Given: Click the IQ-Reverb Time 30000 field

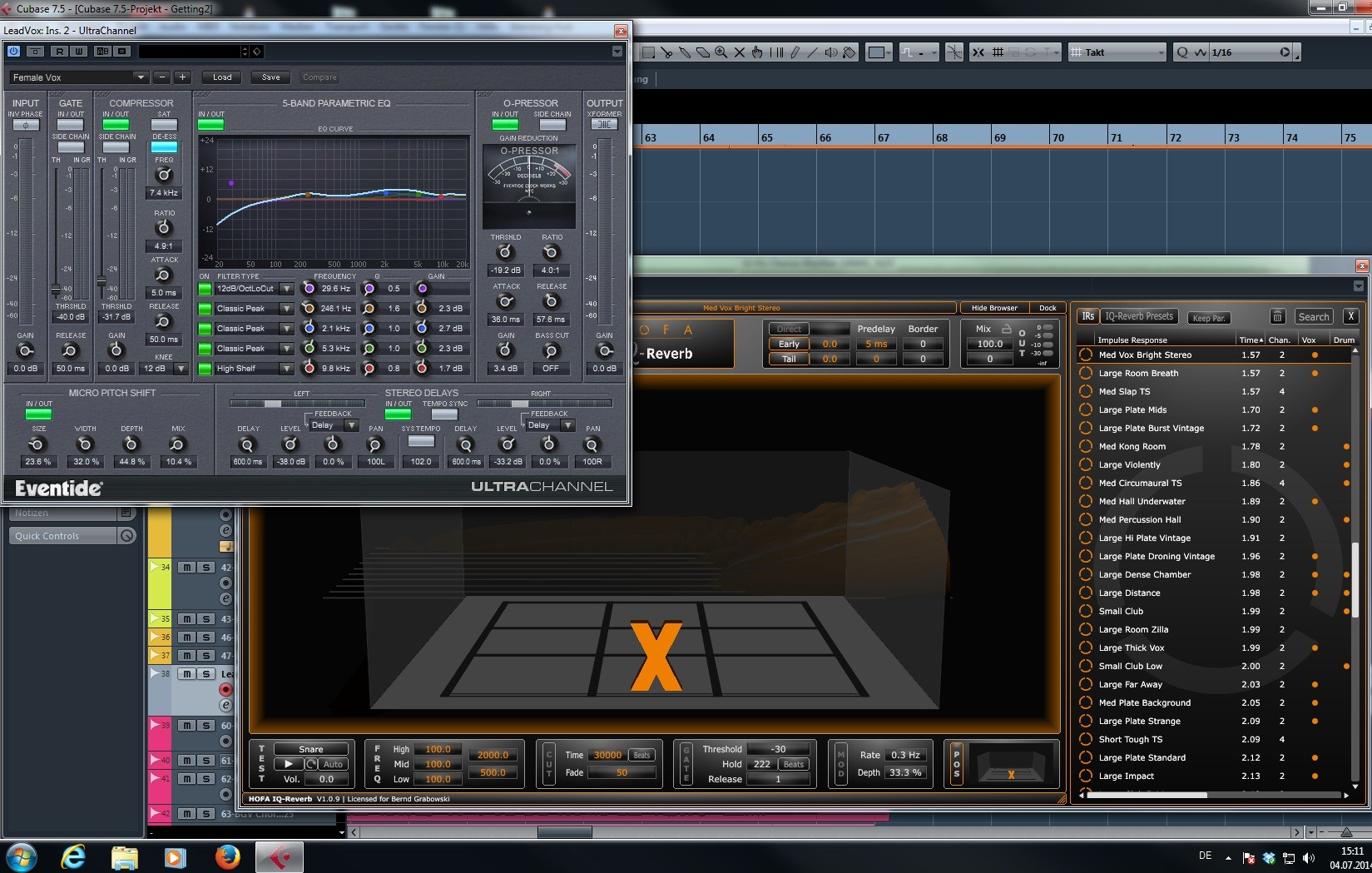Looking at the screenshot, I should [x=607, y=755].
